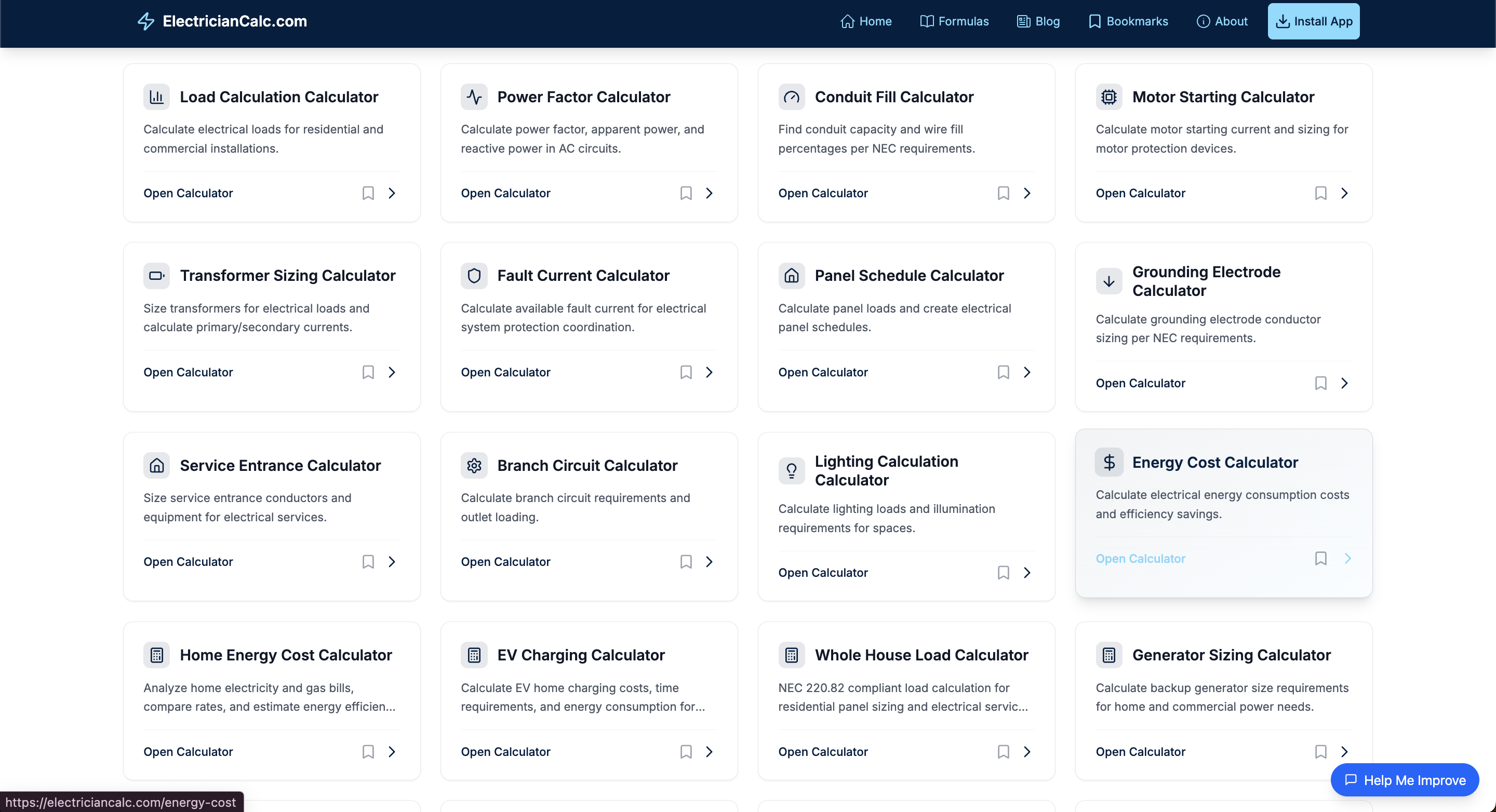Click the Branch Circuit gear icon
The height and width of the screenshot is (812, 1496).
tap(474, 466)
